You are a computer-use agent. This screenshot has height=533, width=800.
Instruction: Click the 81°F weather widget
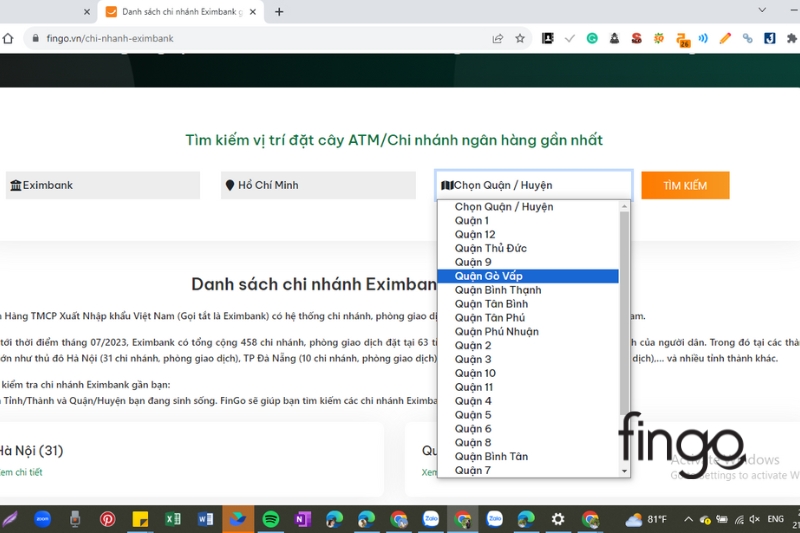click(646, 520)
